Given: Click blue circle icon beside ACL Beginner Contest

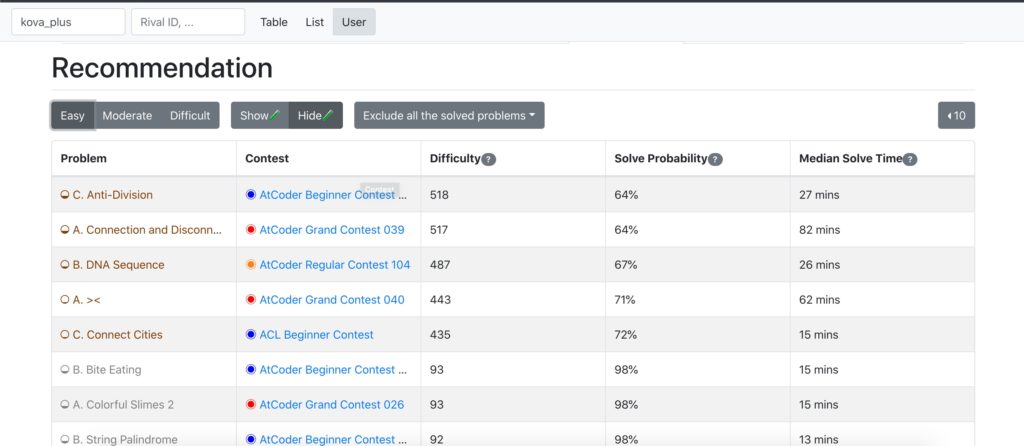Looking at the screenshot, I should [251, 335].
